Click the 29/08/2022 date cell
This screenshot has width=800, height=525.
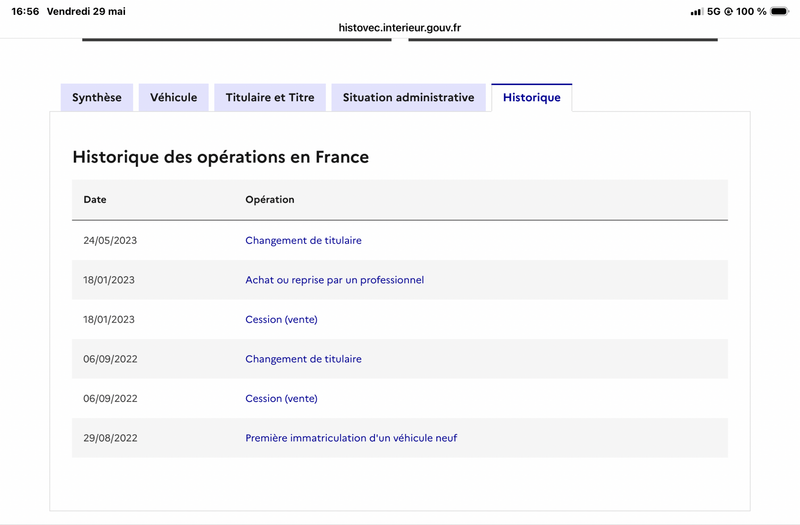coord(110,438)
